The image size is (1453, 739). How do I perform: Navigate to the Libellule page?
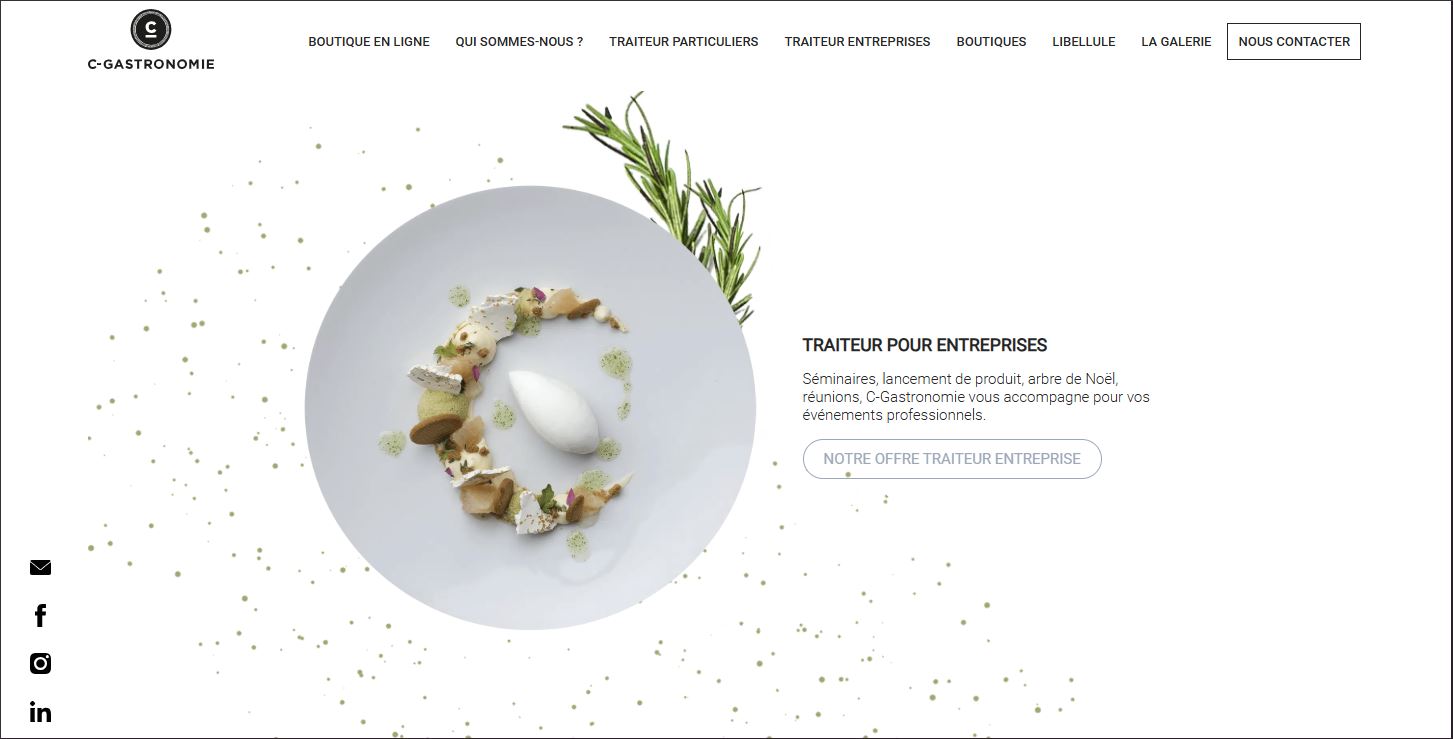tap(1084, 42)
